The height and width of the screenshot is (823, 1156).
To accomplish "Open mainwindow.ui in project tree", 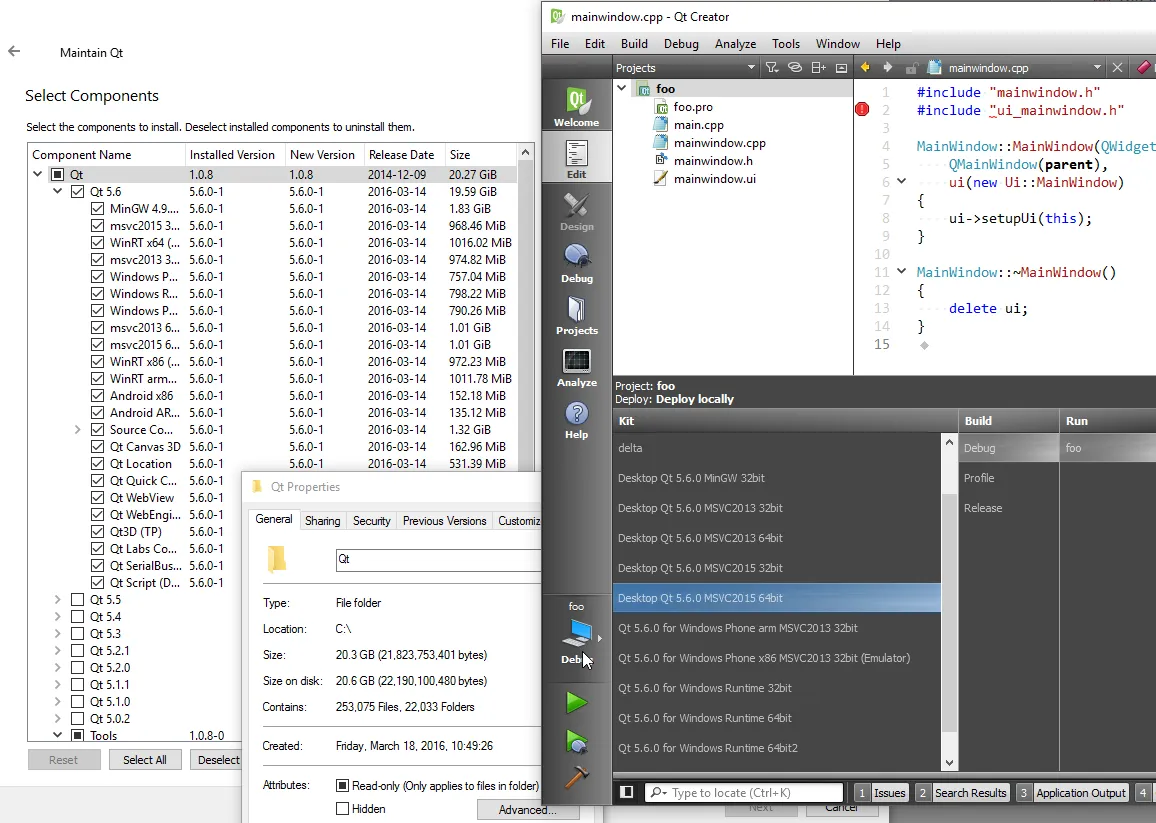I will [x=714, y=178].
